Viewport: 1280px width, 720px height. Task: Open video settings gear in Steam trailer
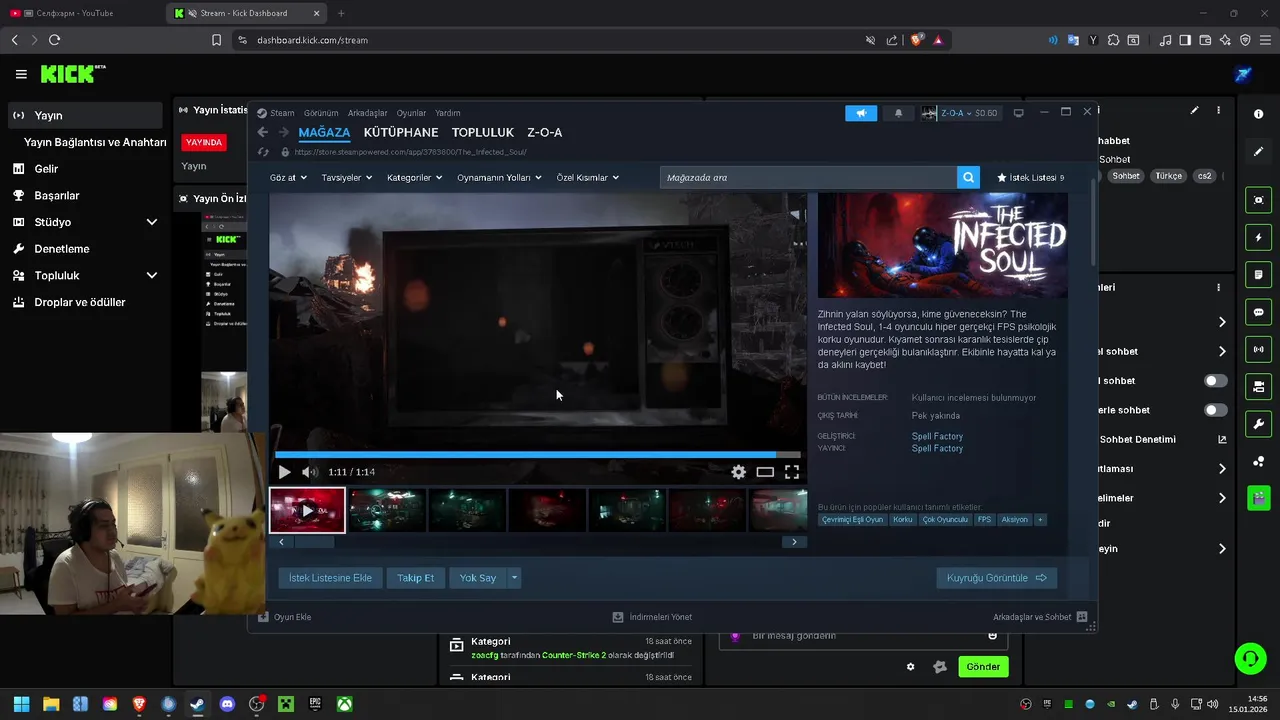click(738, 472)
